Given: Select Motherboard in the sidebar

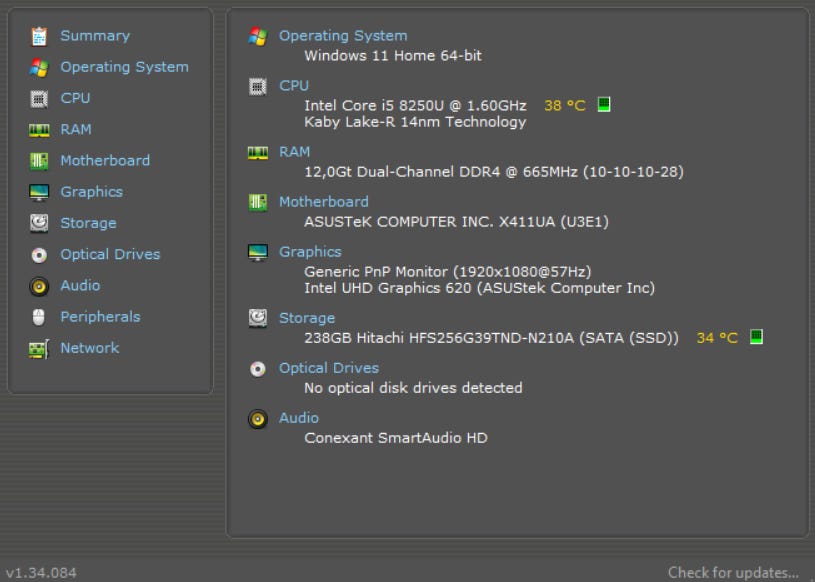Looking at the screenshot, I should tap(105, 161).
